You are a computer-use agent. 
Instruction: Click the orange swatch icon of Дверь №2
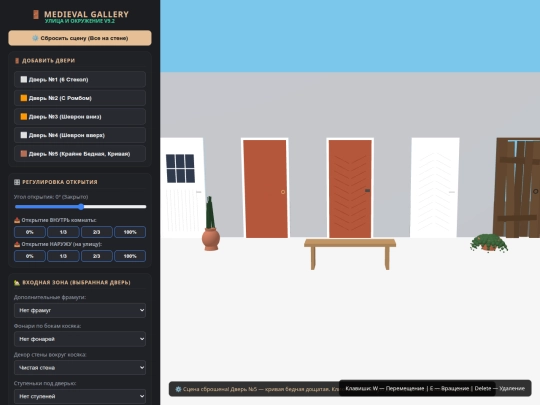click(24, 98)
